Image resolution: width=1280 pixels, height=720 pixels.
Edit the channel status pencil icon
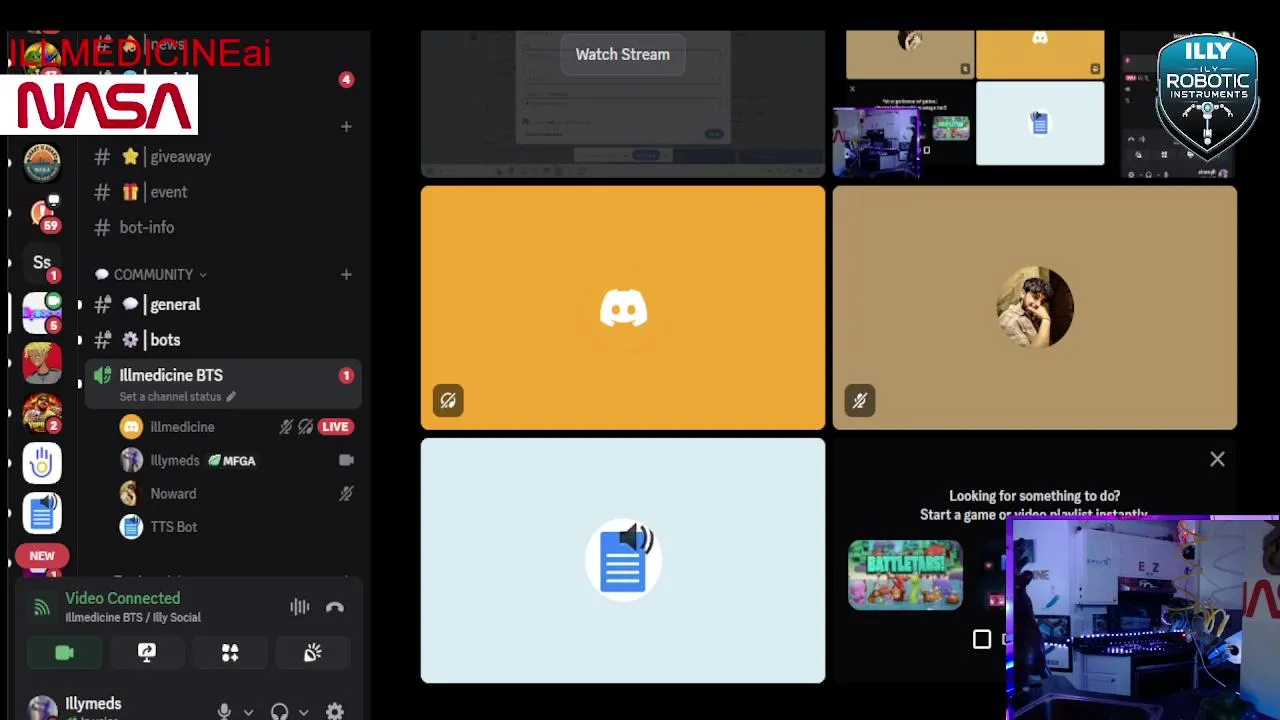231,397
